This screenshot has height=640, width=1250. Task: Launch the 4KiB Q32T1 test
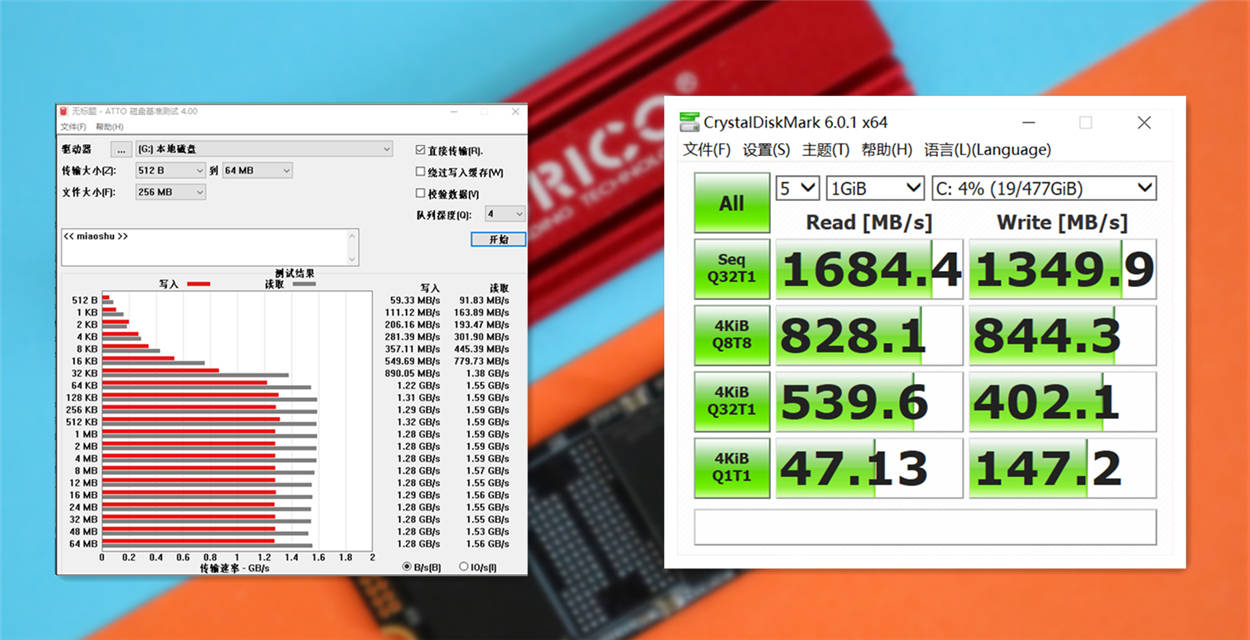click(731, 401)
